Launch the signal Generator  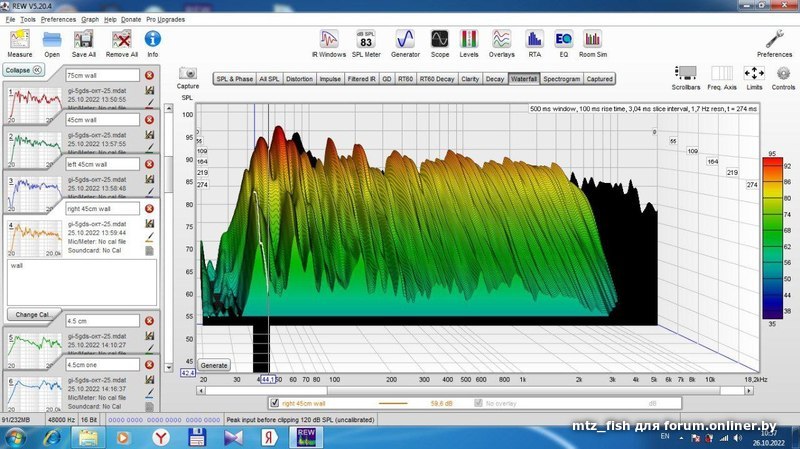click(405, 40)
